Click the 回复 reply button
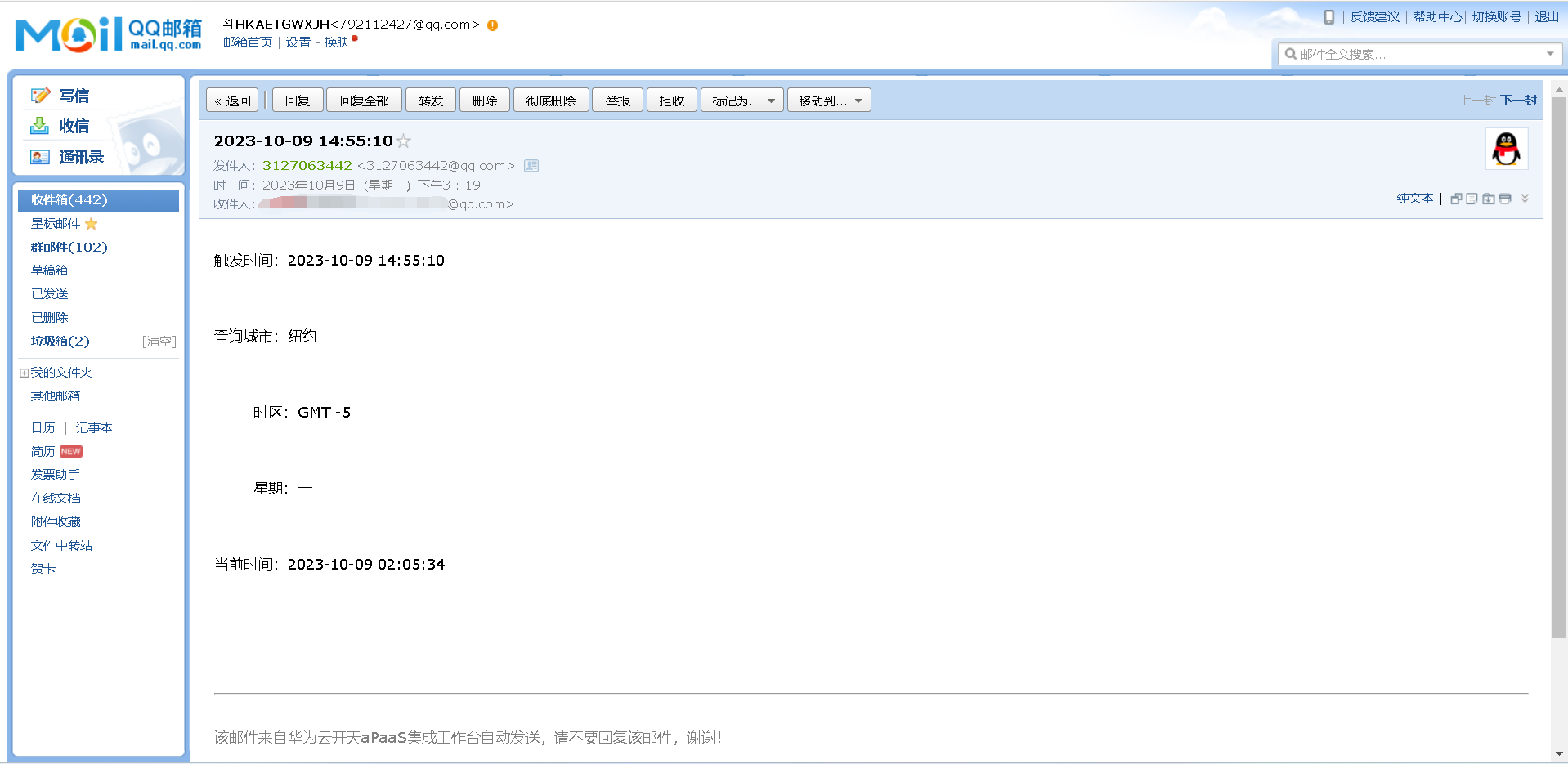Screen dimensions: 1568x764 297,100
